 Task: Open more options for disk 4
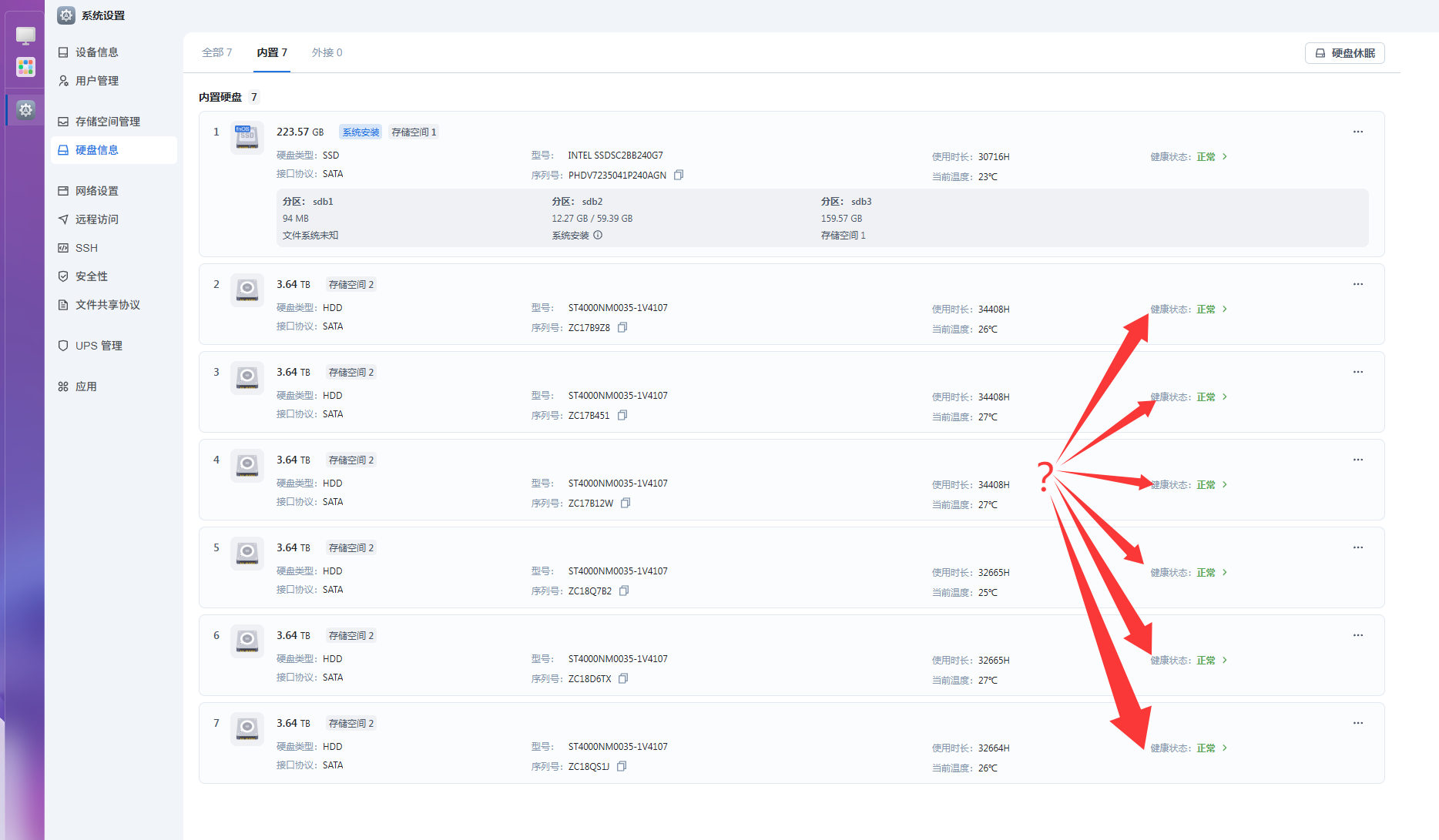click(x=1358, y=460)
